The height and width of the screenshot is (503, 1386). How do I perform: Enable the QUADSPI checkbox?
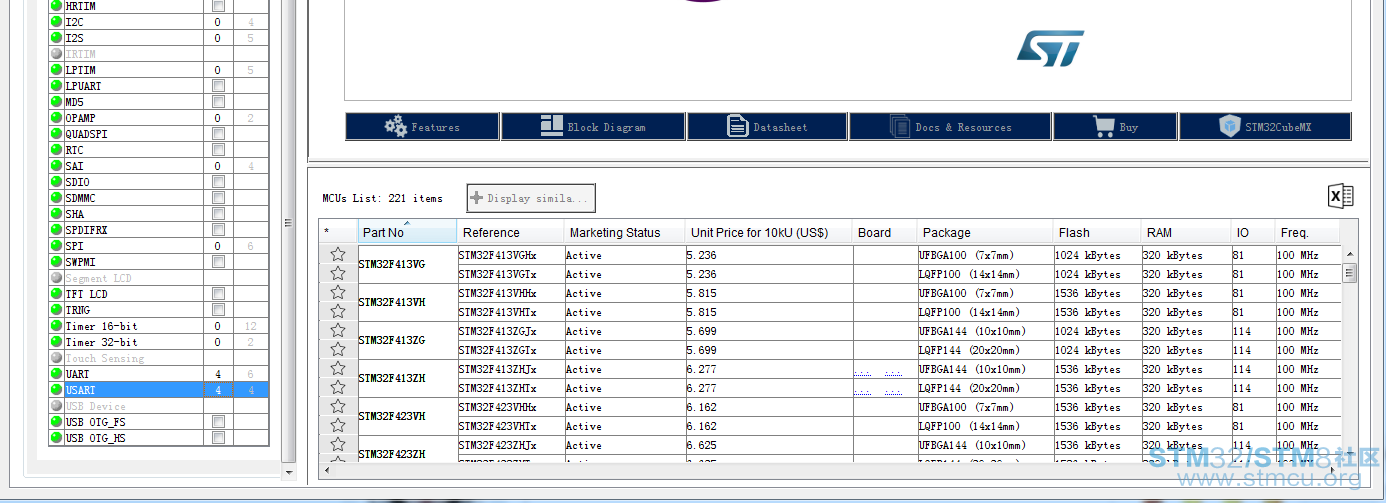[x=218, y=134]
